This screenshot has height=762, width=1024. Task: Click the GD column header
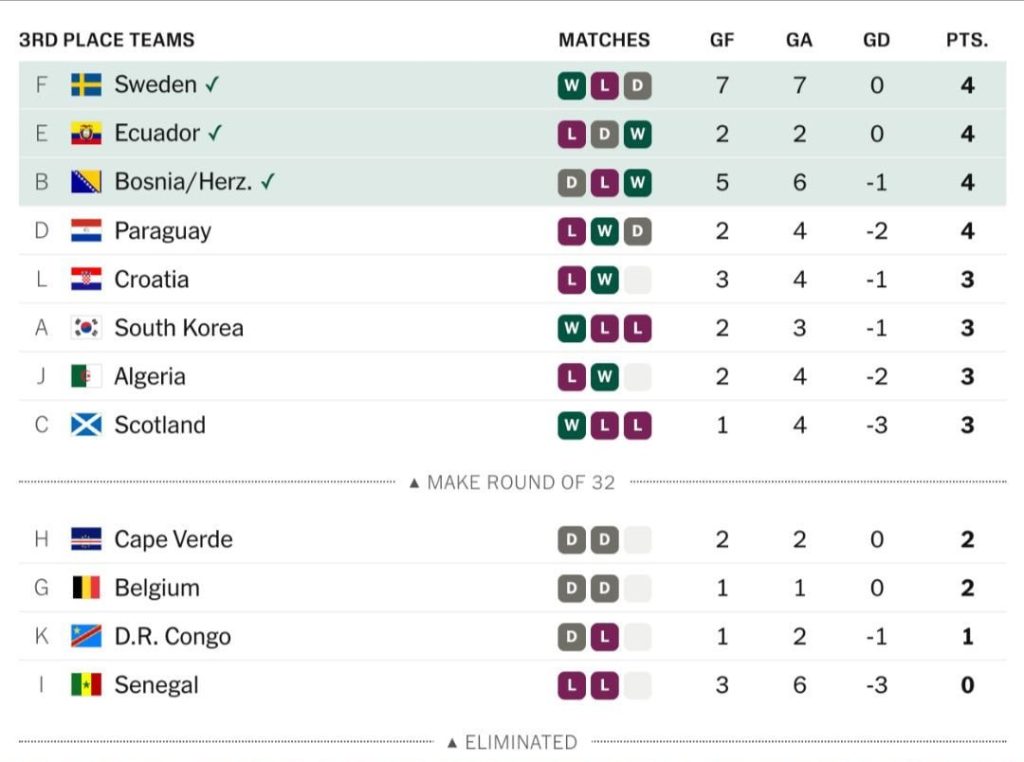[x=876, y=40]
